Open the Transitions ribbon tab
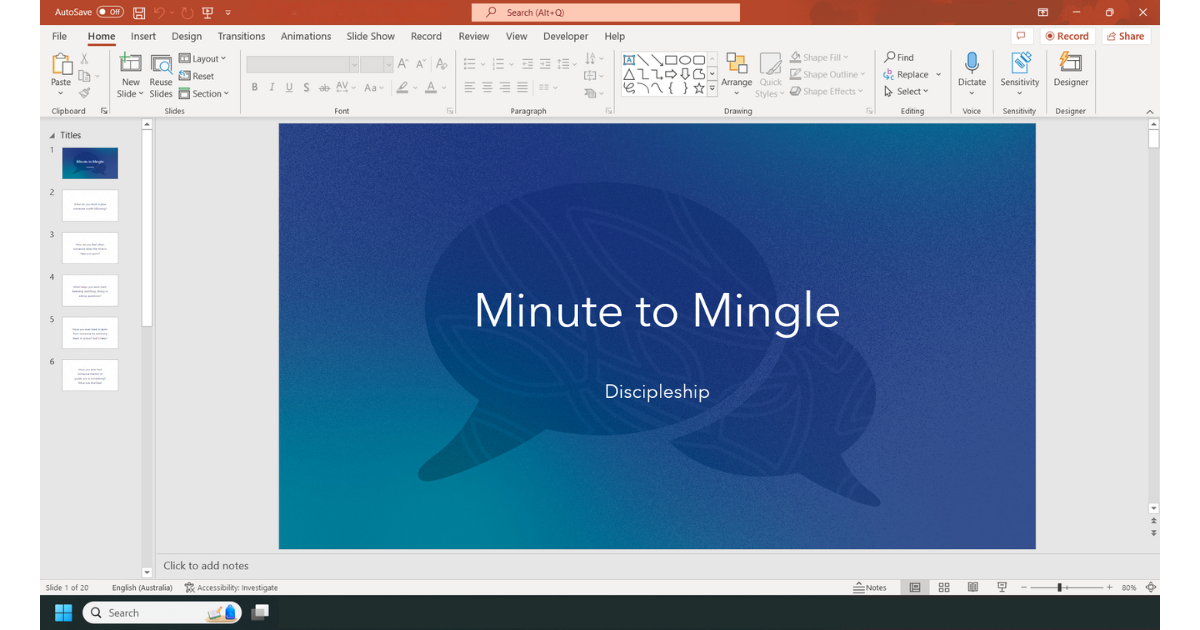The height and width of the screenshot is (630, 1200). click(241, 36)
